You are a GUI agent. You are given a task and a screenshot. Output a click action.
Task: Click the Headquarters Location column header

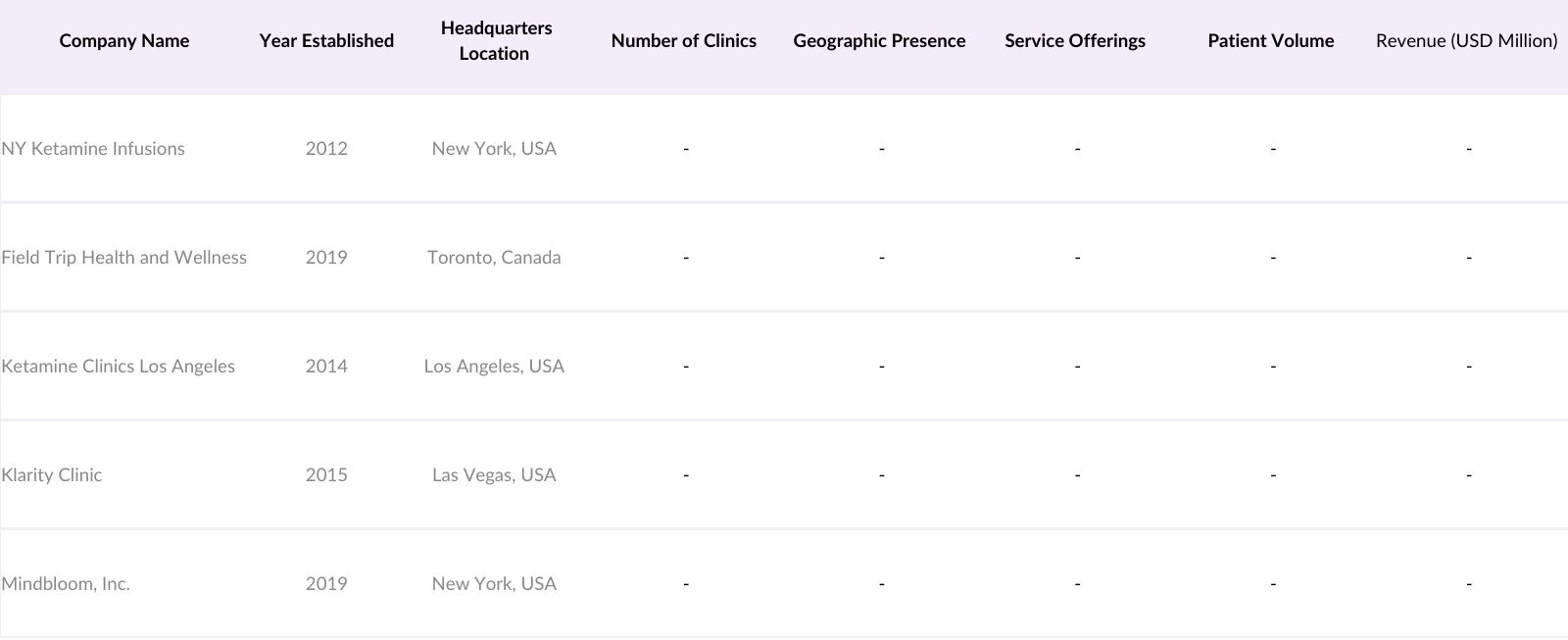495,41
